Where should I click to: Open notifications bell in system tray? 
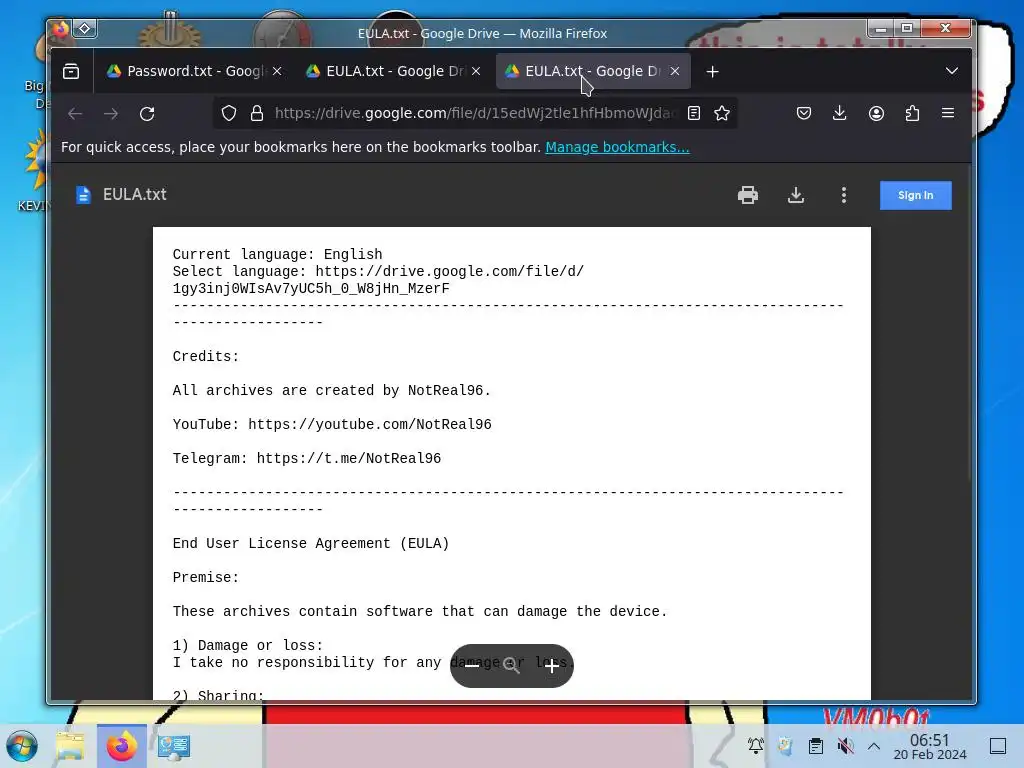[x=756, y=746]
